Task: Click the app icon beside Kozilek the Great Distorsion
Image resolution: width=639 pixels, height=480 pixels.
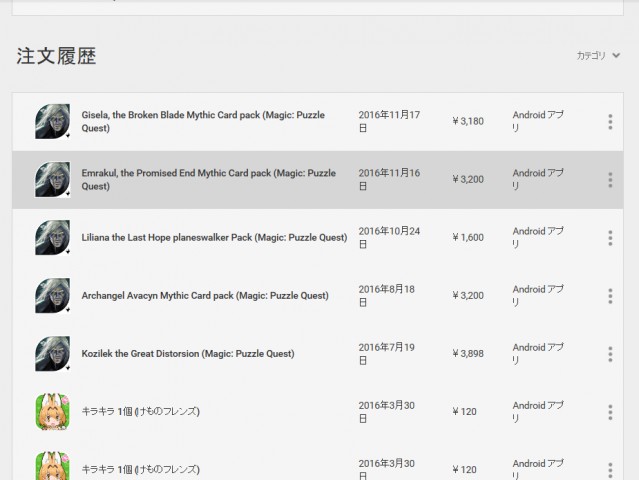Action: (53, 354)
